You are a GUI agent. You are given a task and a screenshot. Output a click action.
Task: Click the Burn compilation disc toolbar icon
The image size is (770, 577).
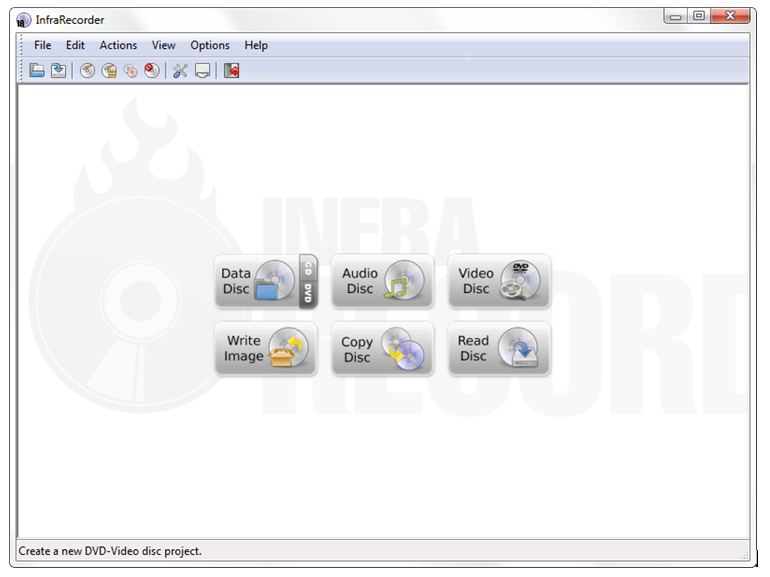point(87,71)
